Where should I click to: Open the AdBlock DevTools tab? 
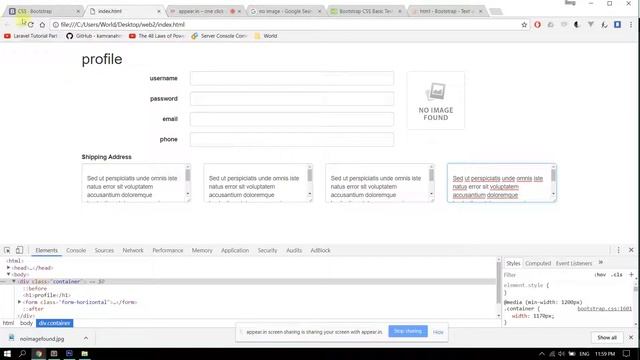tap(320, 250)
